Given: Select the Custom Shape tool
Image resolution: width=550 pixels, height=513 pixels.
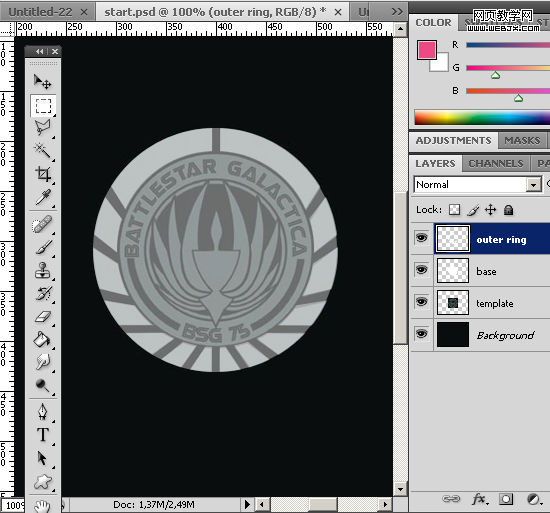Looking at the screenshot, I should tap(43, 481).
